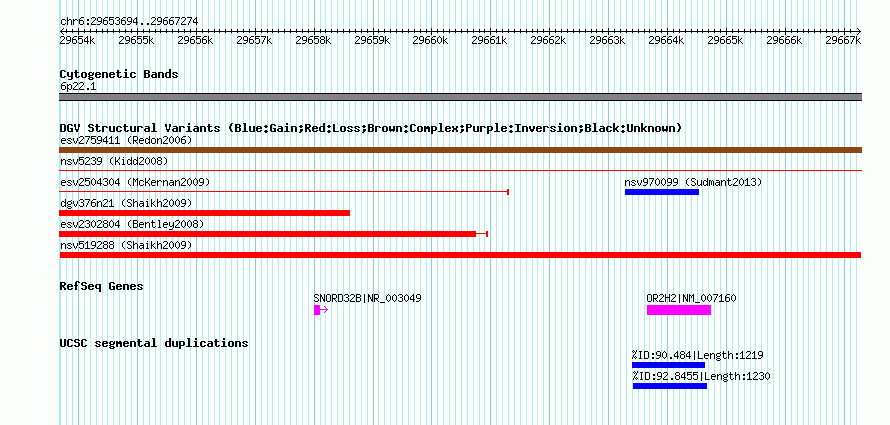This screenshot has height=425, width=890.
Task: Click the RefSeq Genes track title
Action: (x=101, y=286)
